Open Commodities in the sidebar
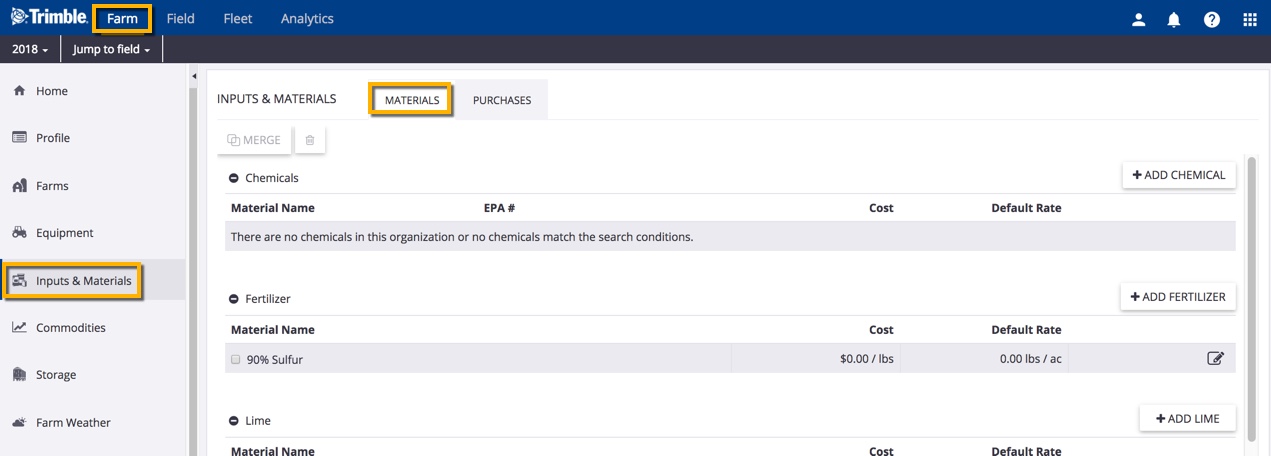Viewport: 1271px width, 456px height. point(71,328)
